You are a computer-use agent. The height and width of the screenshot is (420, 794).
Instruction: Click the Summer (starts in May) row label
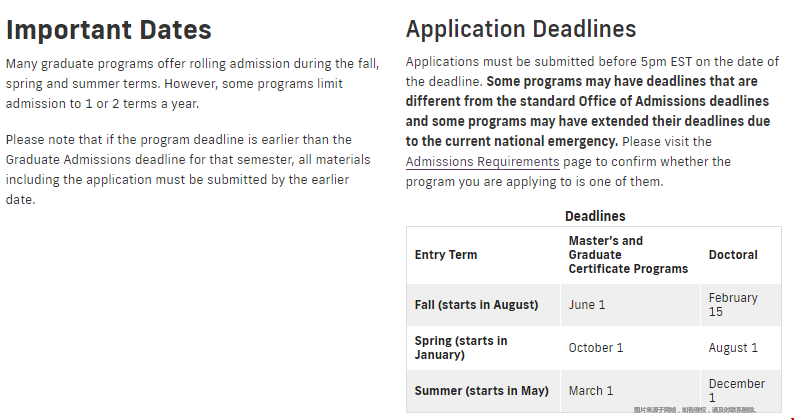tap(481, 391)
